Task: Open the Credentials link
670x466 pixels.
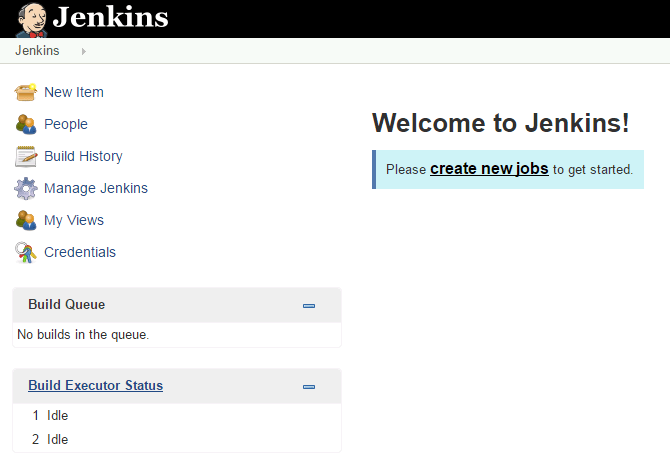Action: click(80, 252)
